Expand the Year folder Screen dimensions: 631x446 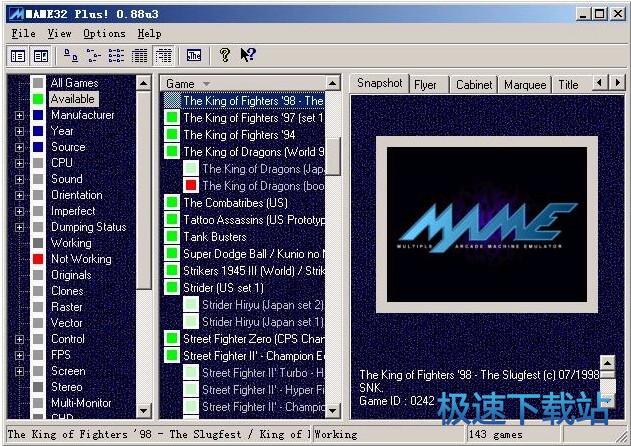[19, 131]
